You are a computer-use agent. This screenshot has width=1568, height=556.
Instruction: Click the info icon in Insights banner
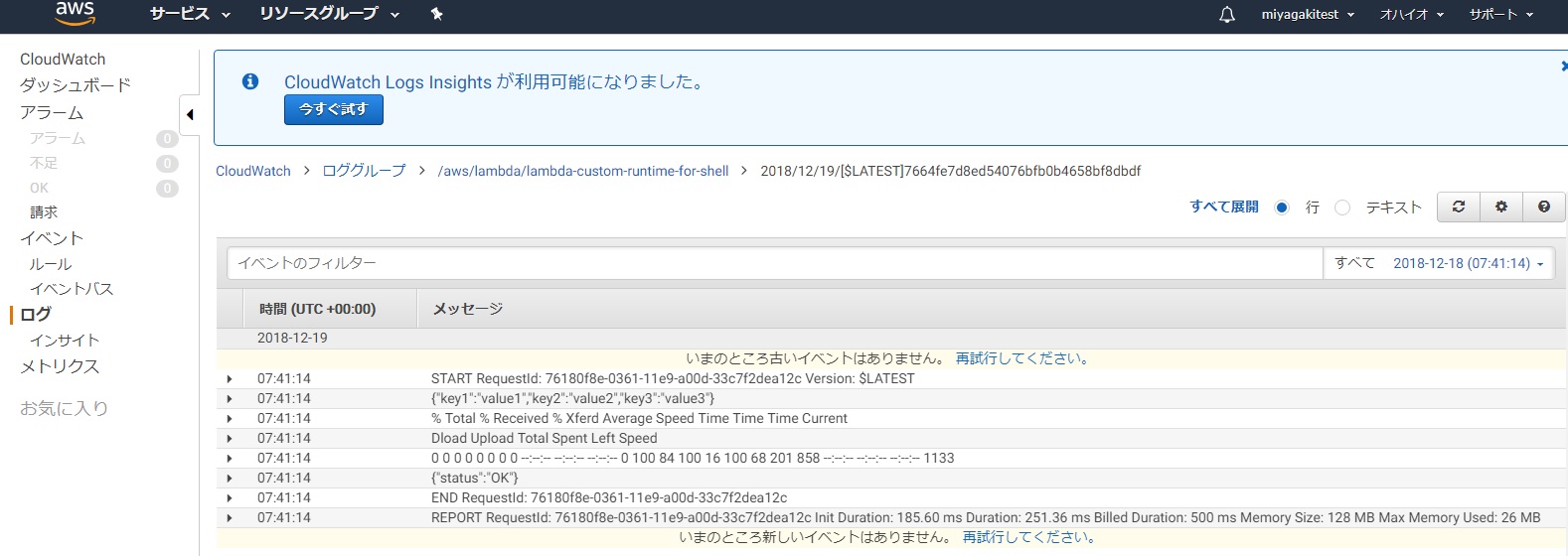(x=250, y=81)
